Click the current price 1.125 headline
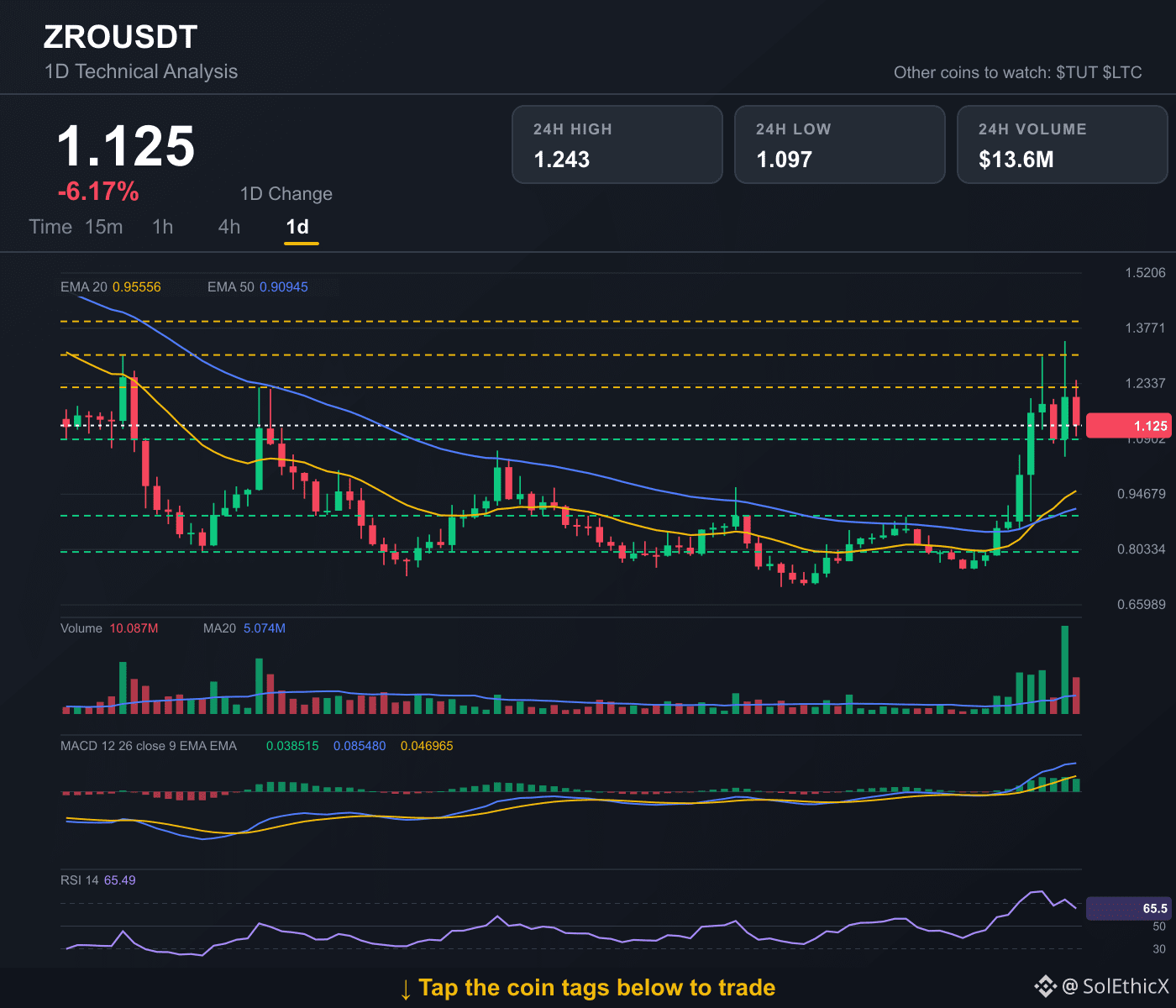 [126, 147]
